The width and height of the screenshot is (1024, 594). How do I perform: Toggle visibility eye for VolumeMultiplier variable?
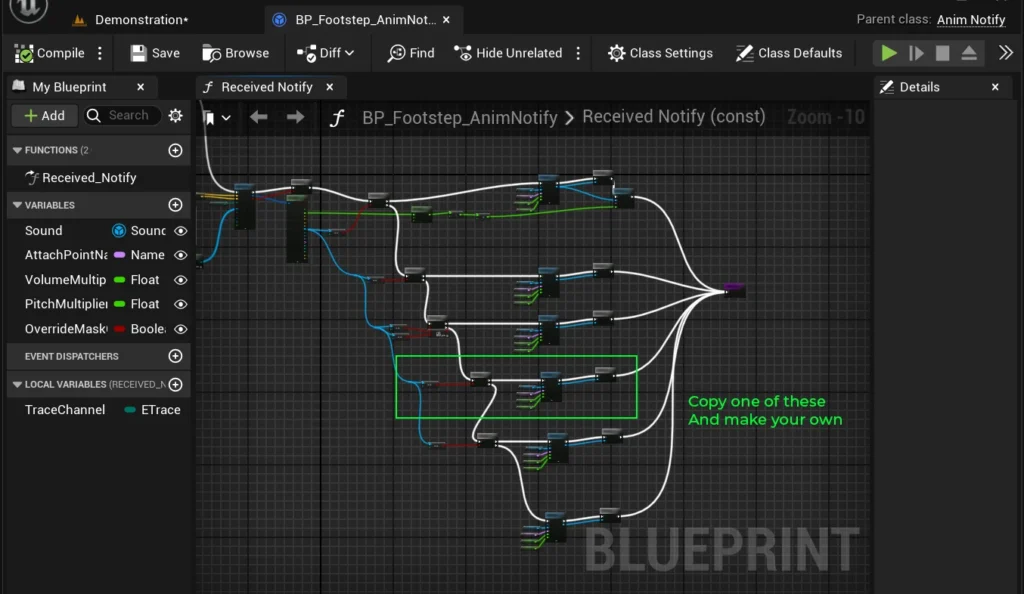coord(181,280)
